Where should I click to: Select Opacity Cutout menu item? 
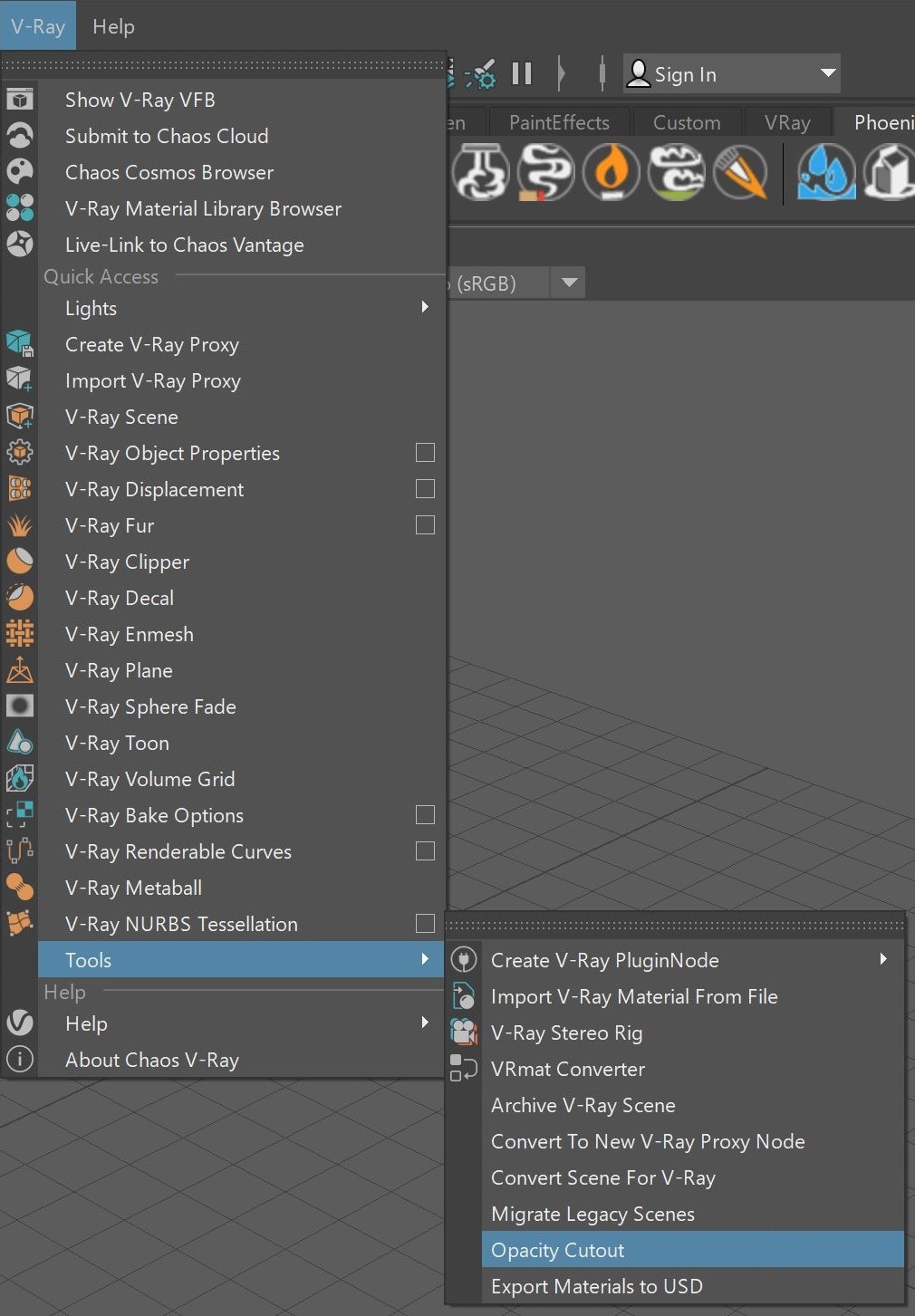[692, 1250]
